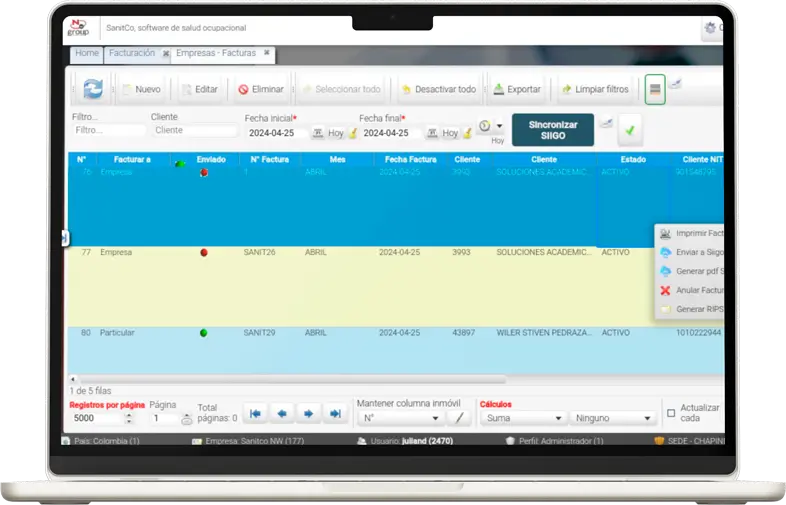786x505 pixels.
Task: Close the Facturación tab
Action: [x=165, y=53]
